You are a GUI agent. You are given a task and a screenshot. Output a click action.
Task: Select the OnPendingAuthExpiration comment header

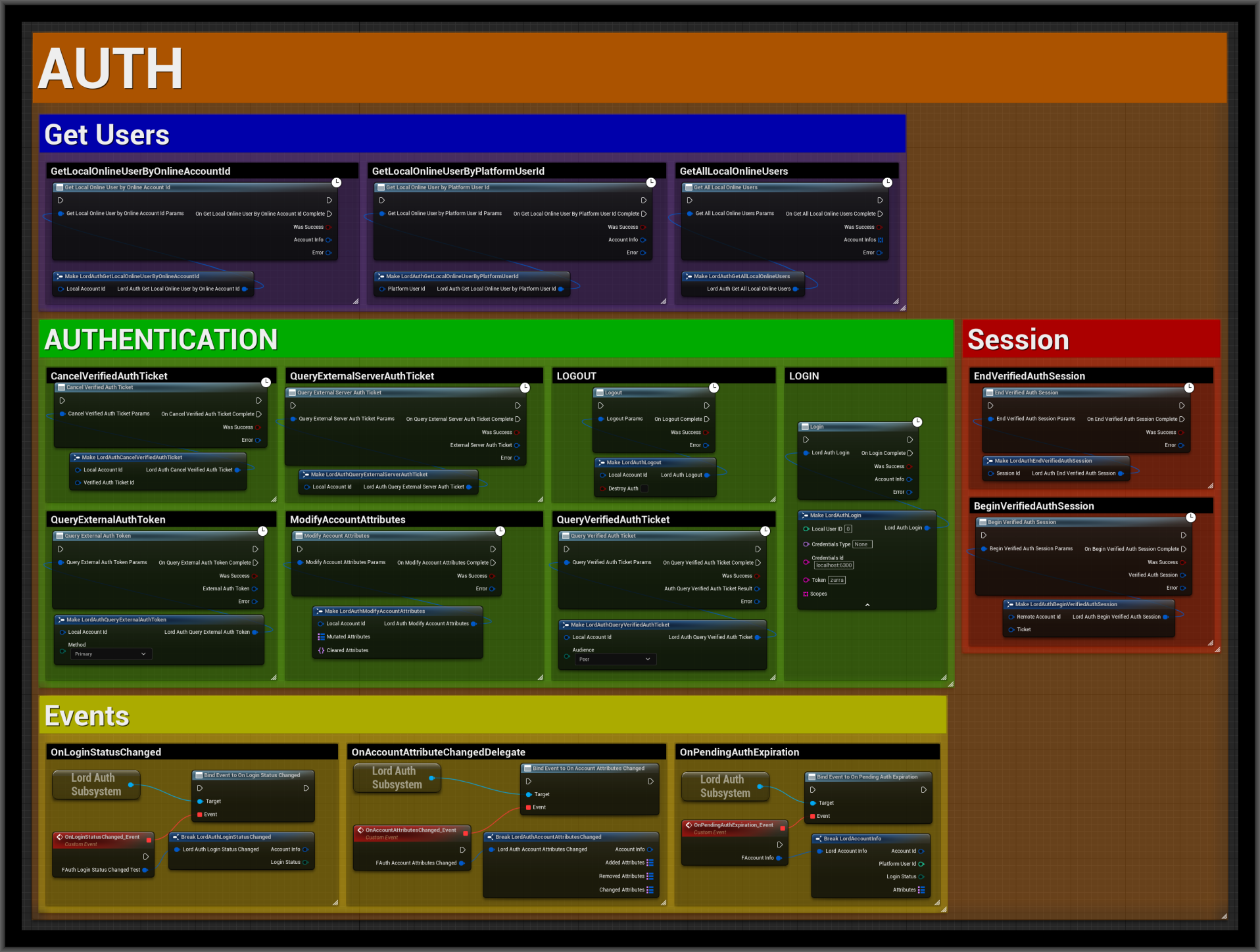(808, 752)
